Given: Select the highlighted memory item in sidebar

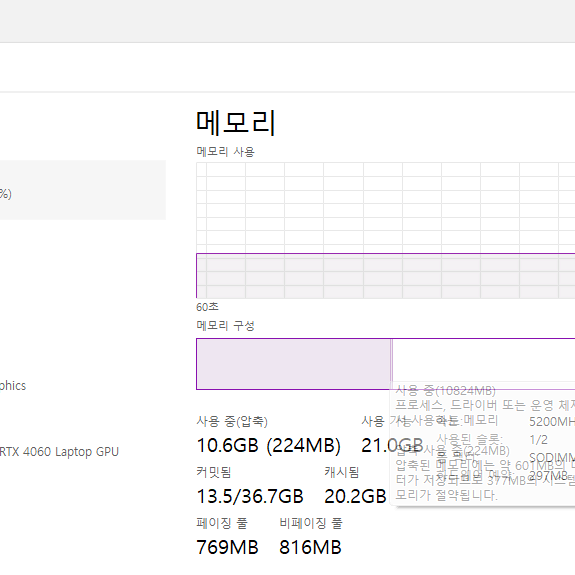Looking at the screenshot, I should point(83,190).
